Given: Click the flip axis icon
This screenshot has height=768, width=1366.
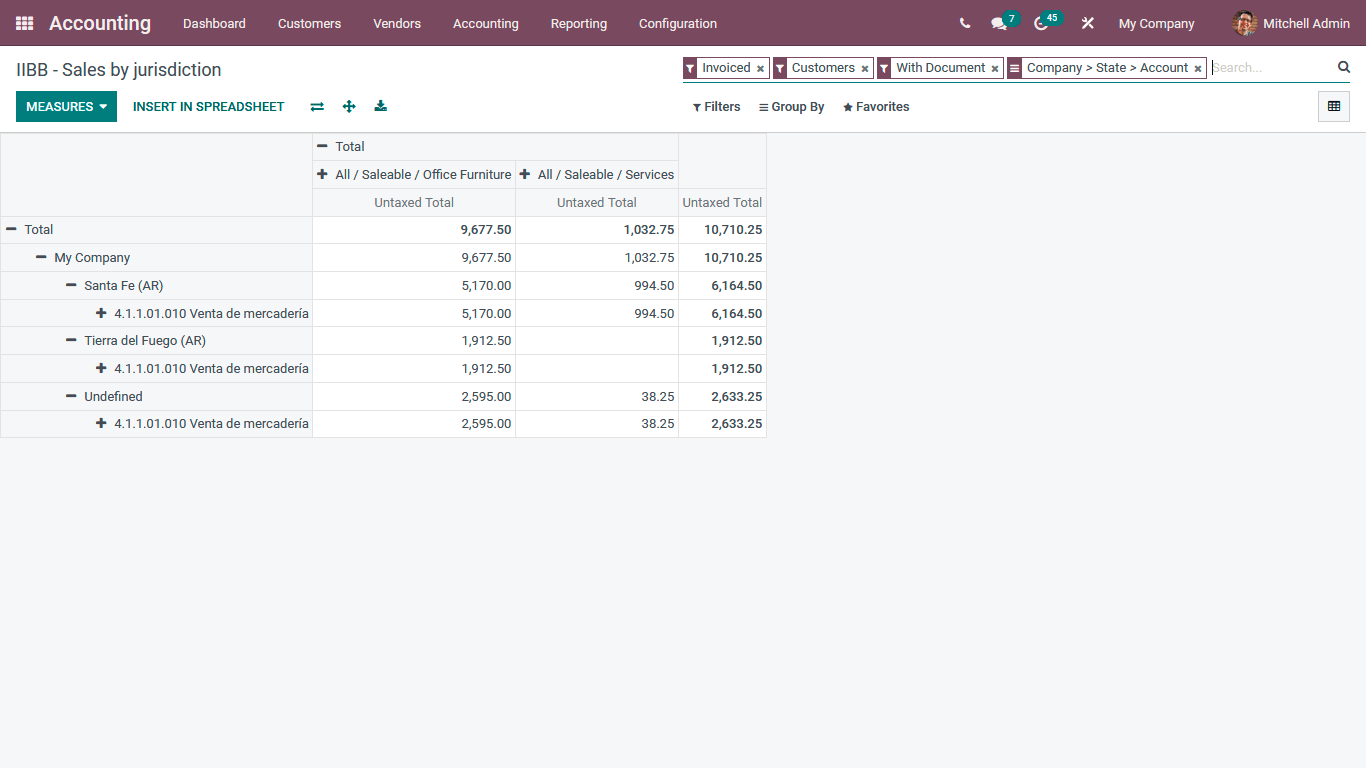Looking at the screenshot, I should (317, 107).
